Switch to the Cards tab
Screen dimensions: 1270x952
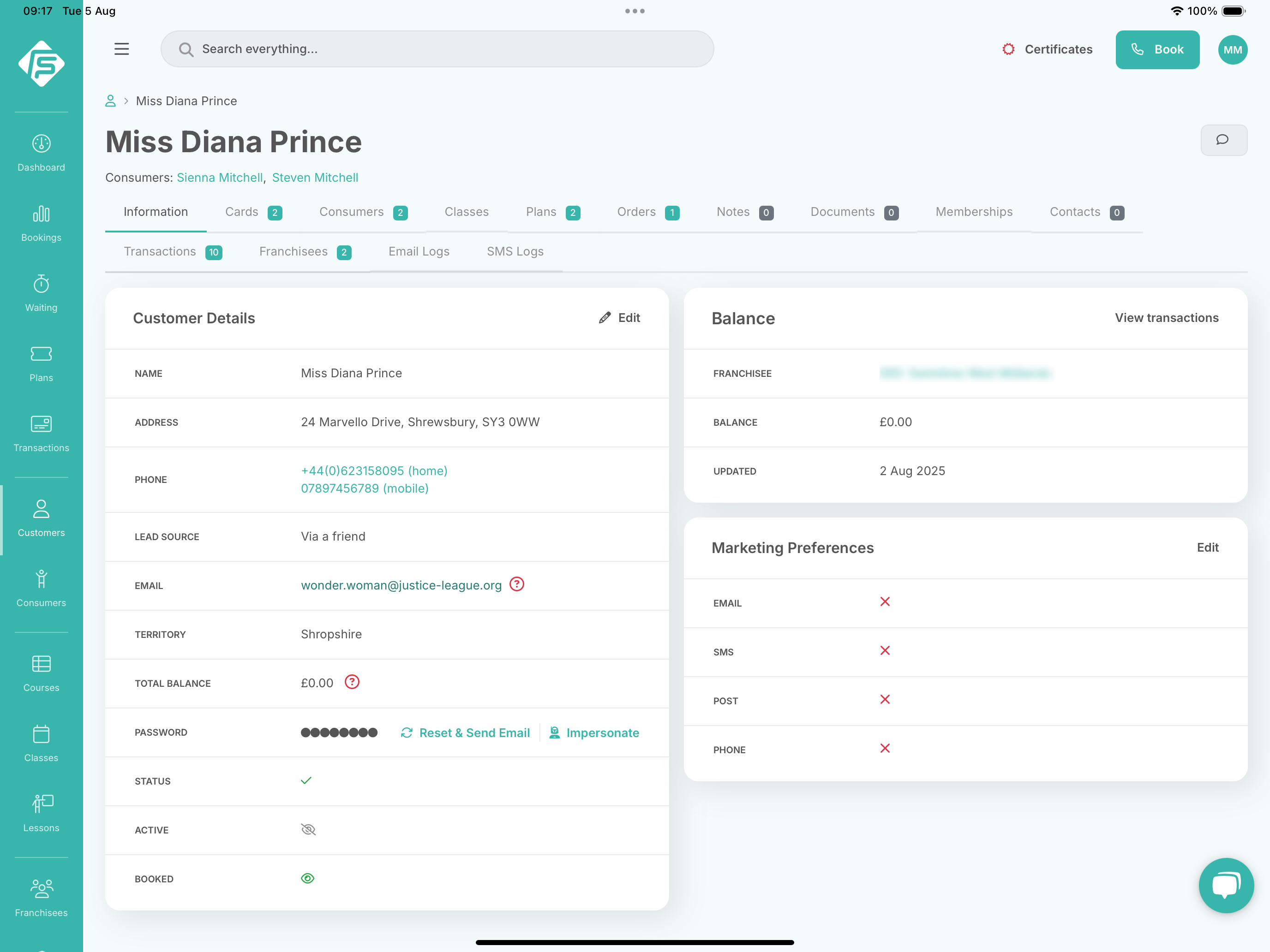click(x=253, y=212)
